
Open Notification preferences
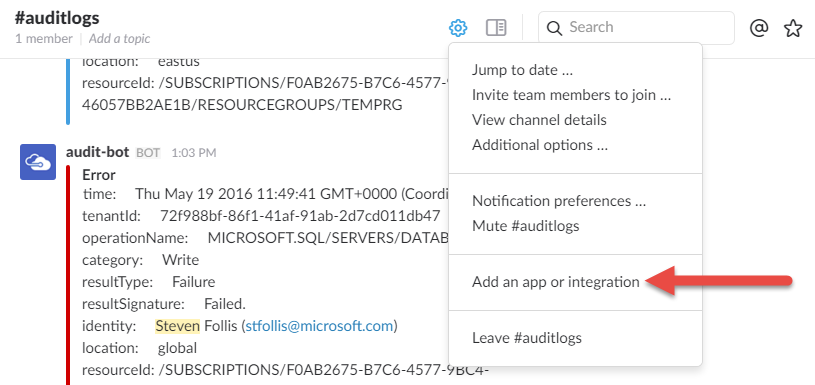click(559, 201)
